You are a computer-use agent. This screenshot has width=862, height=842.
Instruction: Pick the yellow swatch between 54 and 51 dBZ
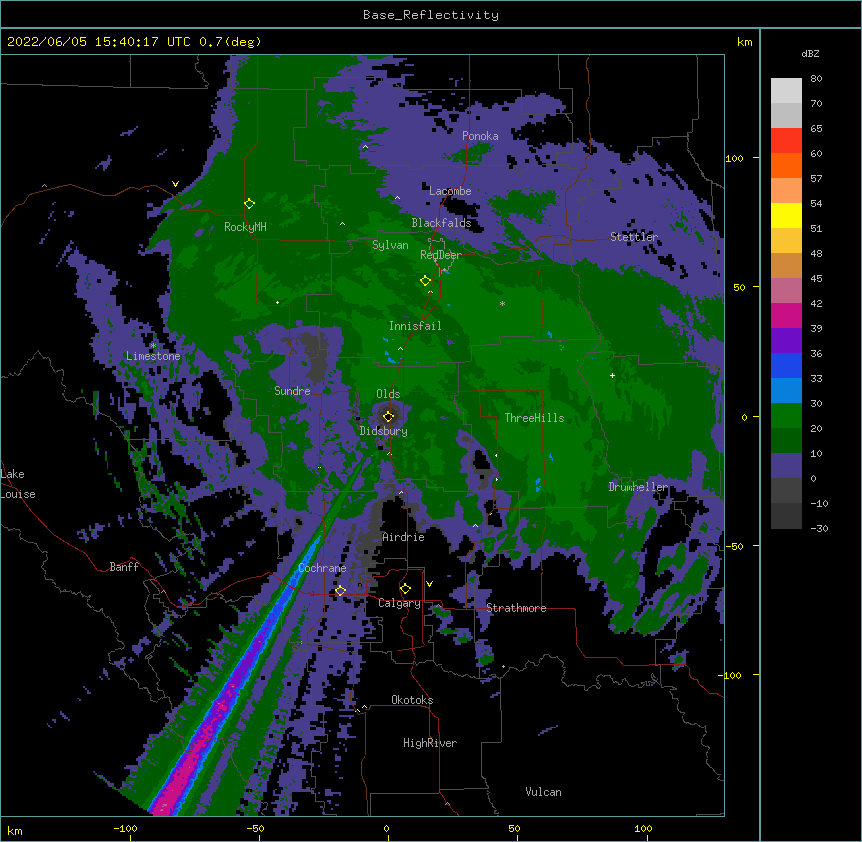[x=786, y=215]
